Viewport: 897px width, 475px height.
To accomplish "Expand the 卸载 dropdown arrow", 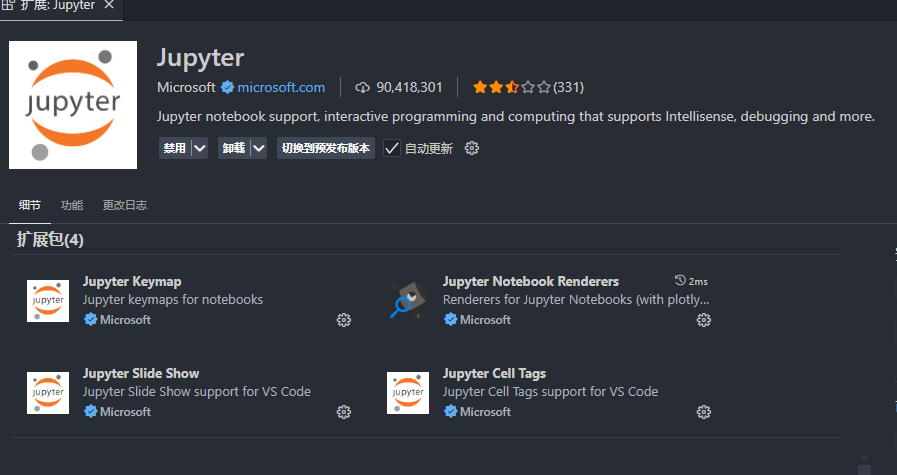I will point(259,148).
